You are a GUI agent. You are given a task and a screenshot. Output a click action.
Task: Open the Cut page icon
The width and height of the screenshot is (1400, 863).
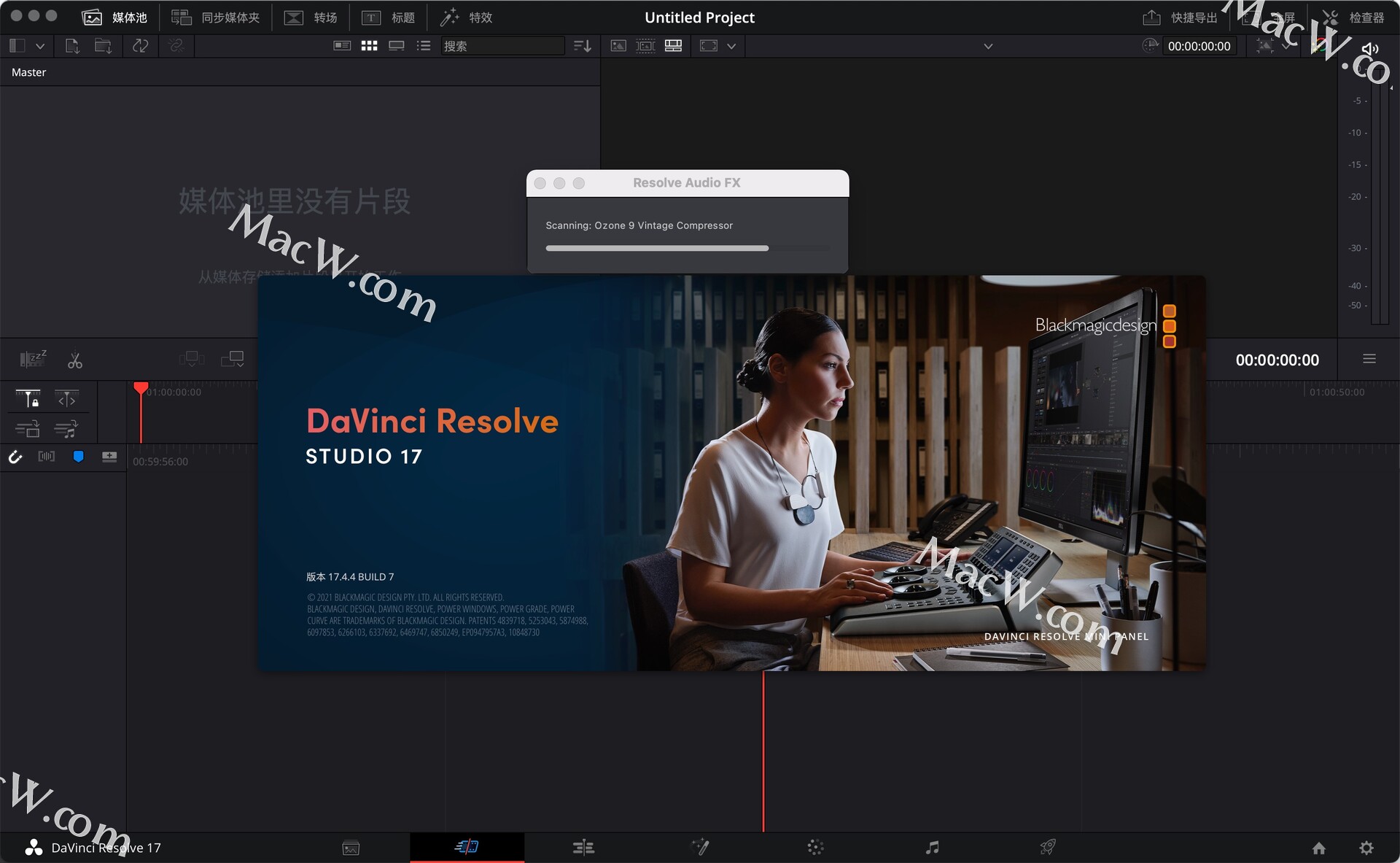tap(467, 847)
